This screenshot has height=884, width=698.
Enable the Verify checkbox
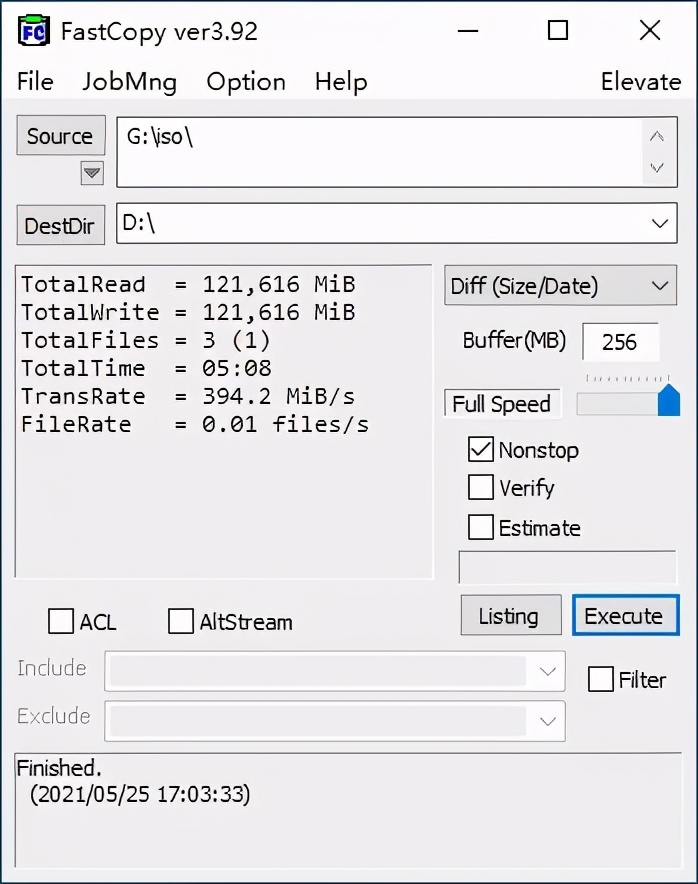coord(481,487)
